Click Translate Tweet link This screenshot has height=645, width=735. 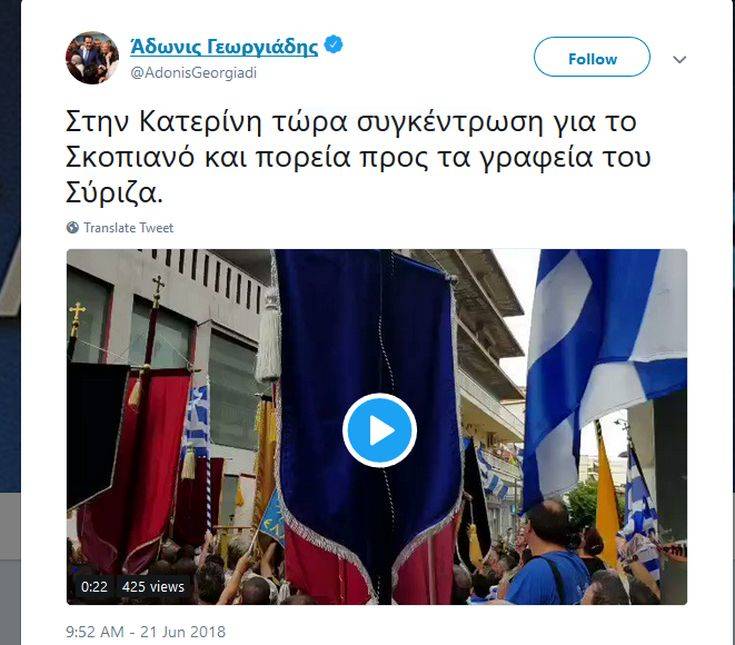(128, 228)
